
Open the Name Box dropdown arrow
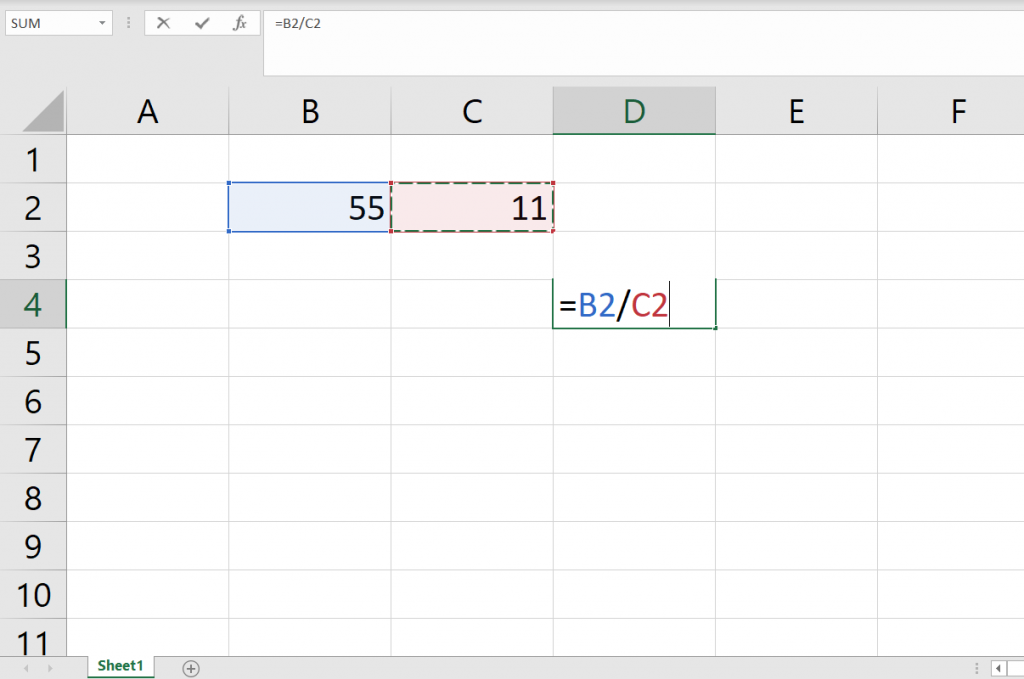point(102,24)
